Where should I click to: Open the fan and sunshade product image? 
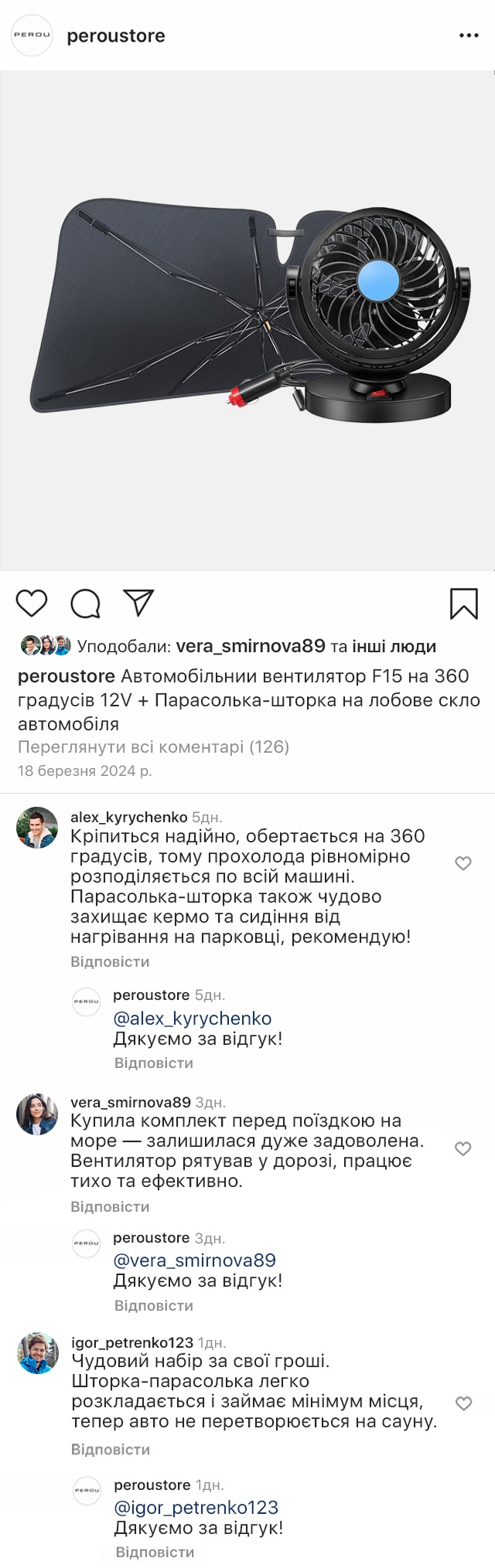click(247, 321)
